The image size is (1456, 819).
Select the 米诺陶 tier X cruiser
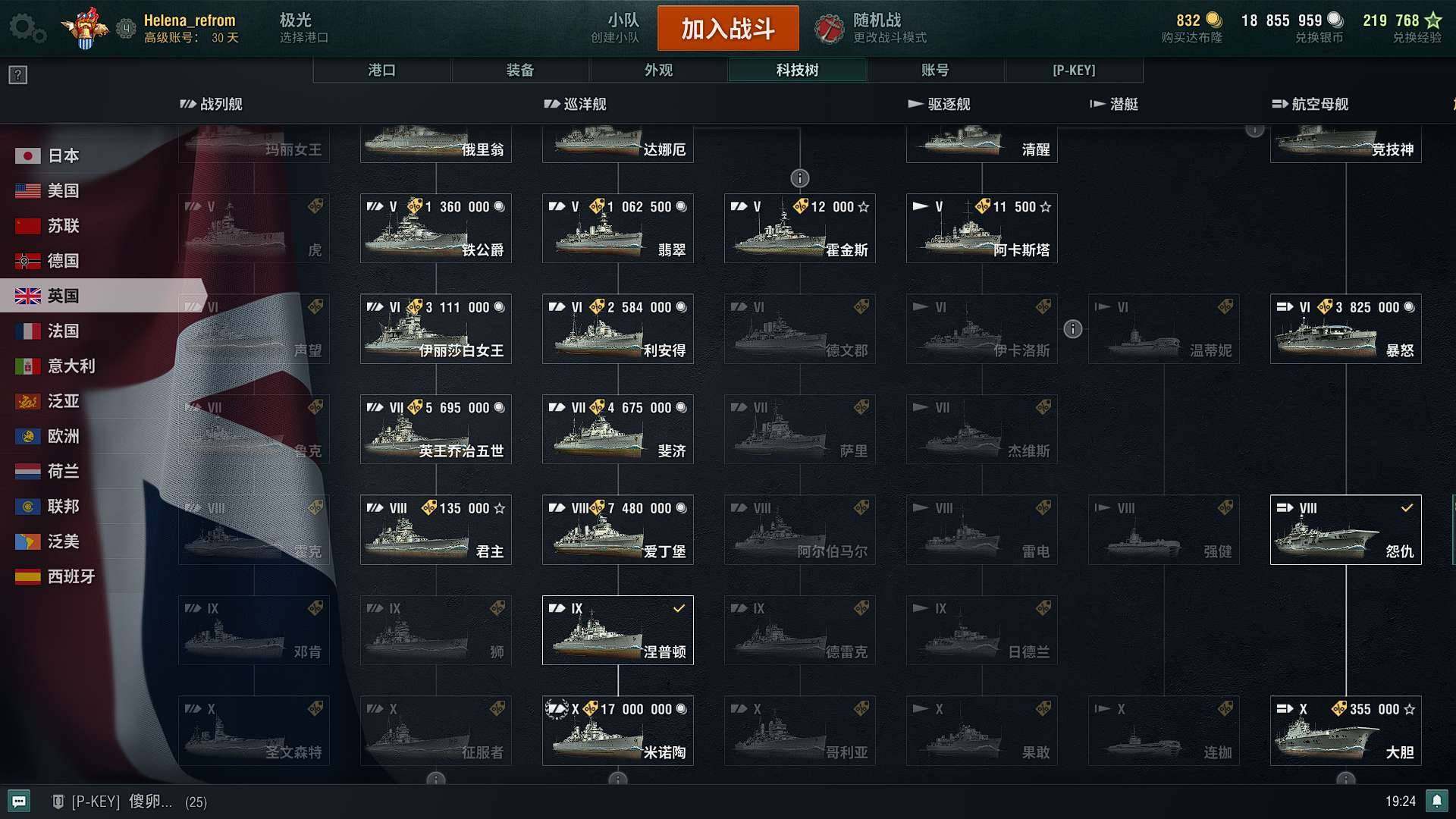(618, 731)
